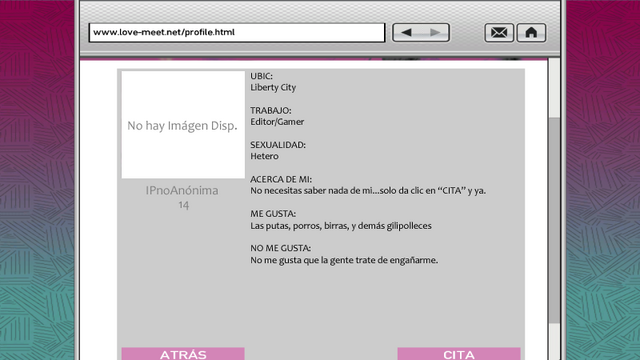Click the browser back arrow
640x360 pixels.
point(407,32)
